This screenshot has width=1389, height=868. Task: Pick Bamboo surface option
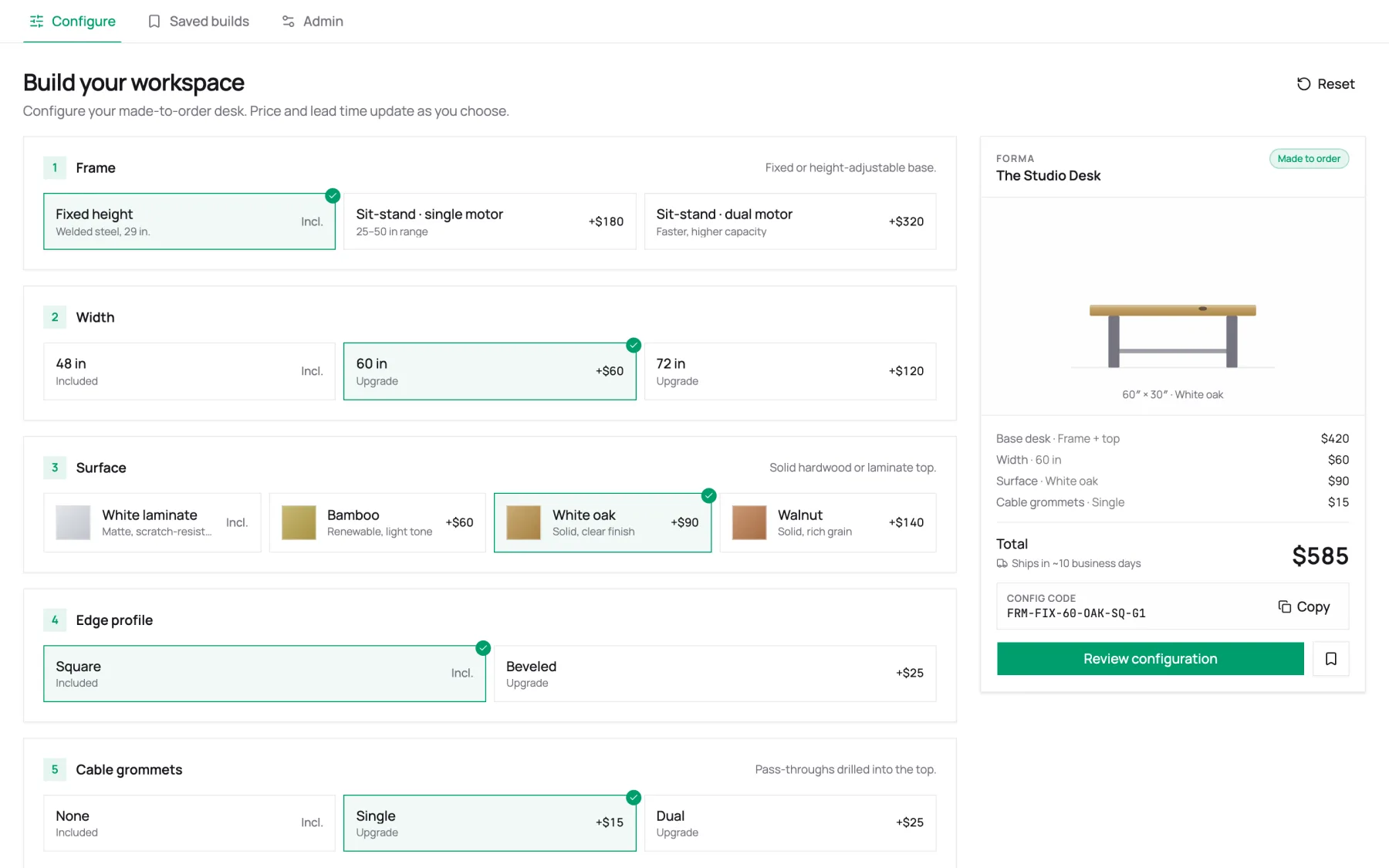377,522
